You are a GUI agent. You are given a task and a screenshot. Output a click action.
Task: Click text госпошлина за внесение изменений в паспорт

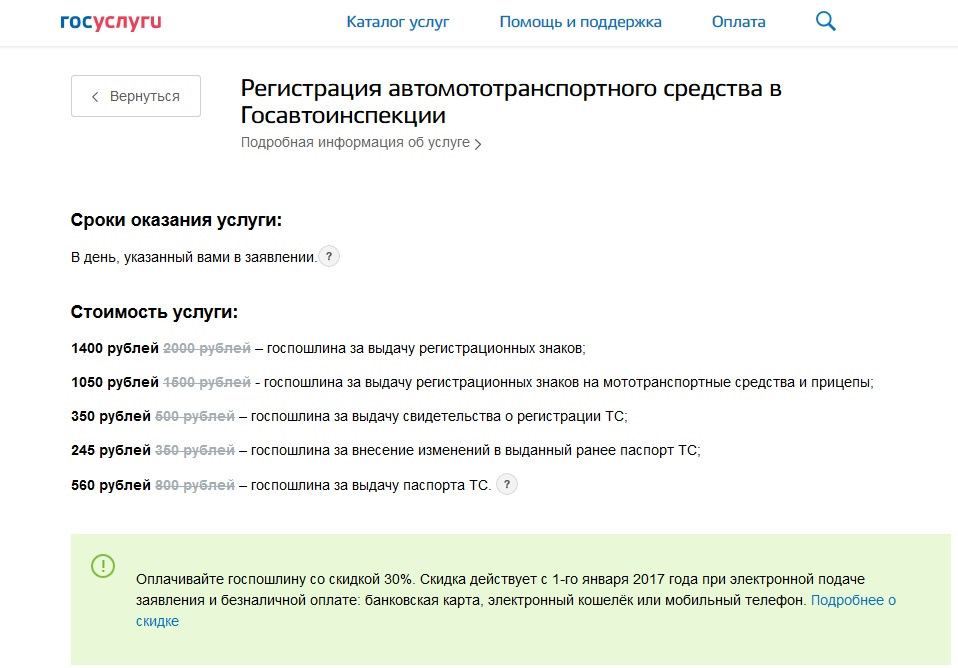(475, 450)
